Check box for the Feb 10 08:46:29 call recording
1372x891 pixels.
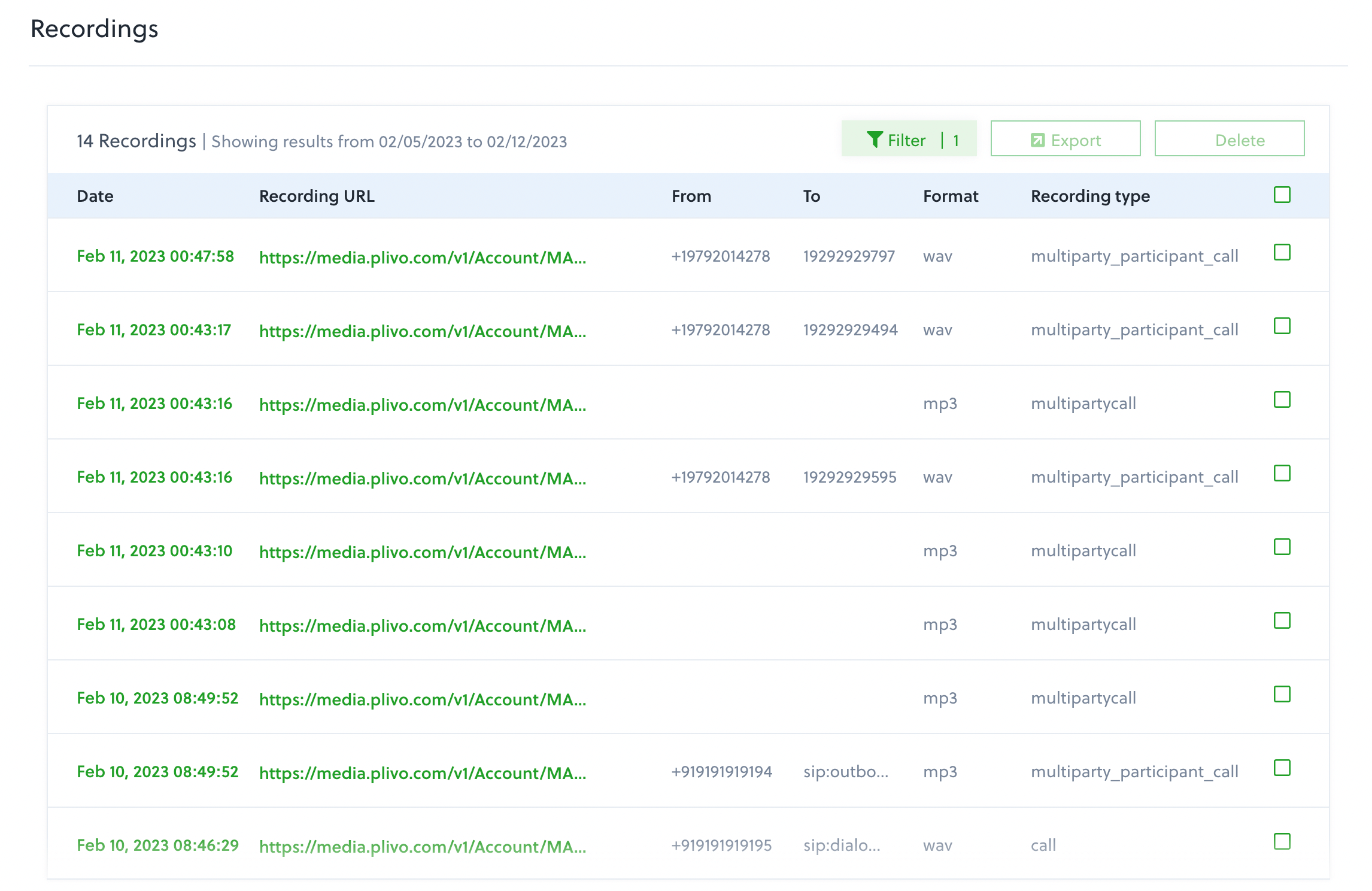(1282, 841)
